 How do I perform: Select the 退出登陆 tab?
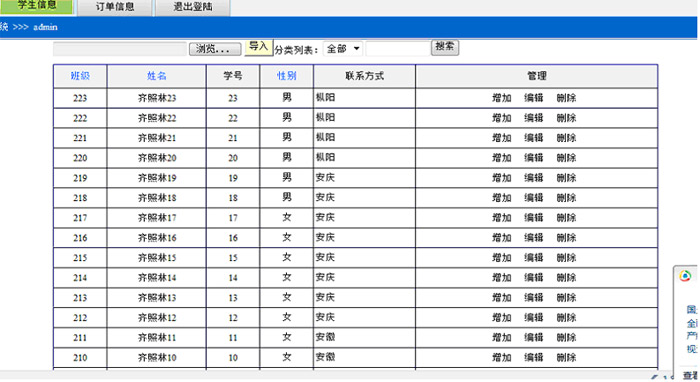(x=193, y=7)
